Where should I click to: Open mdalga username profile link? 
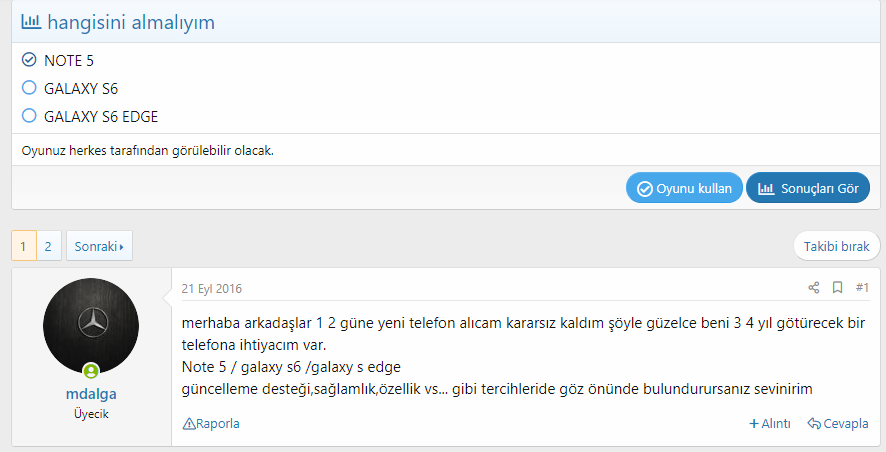(x=91, y=394)
